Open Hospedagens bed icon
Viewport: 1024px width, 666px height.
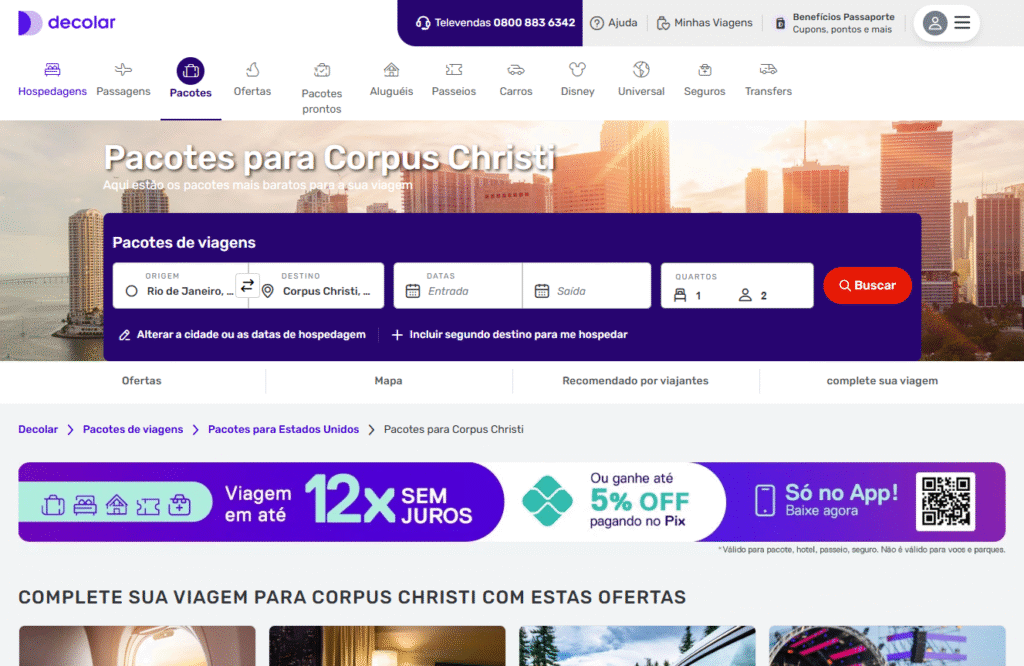click(52, 69)
